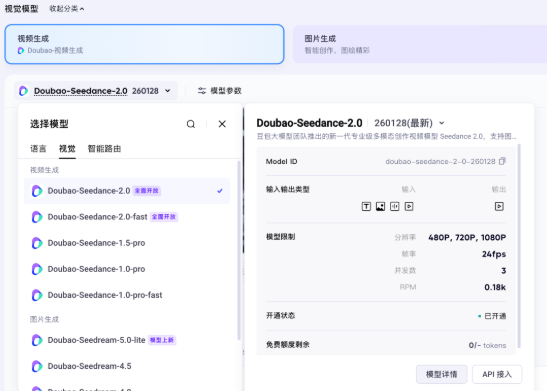Click the 模型参数 sliders icon

point(202,91)
